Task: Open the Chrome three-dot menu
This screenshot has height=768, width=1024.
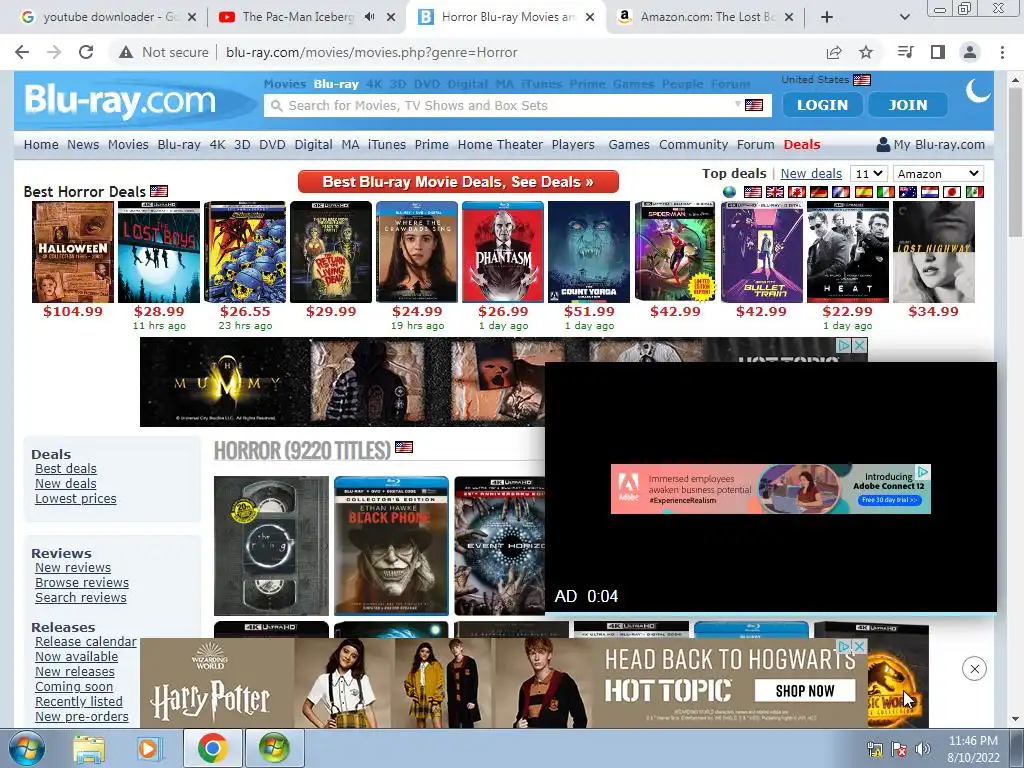Action: click(x=1002, y=52)
